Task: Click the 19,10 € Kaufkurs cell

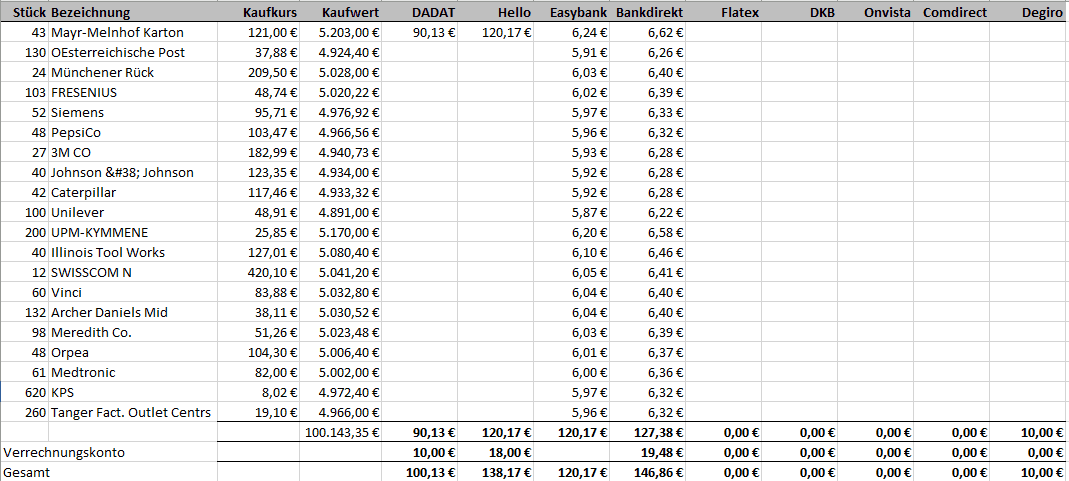Action: click(258, 412)
